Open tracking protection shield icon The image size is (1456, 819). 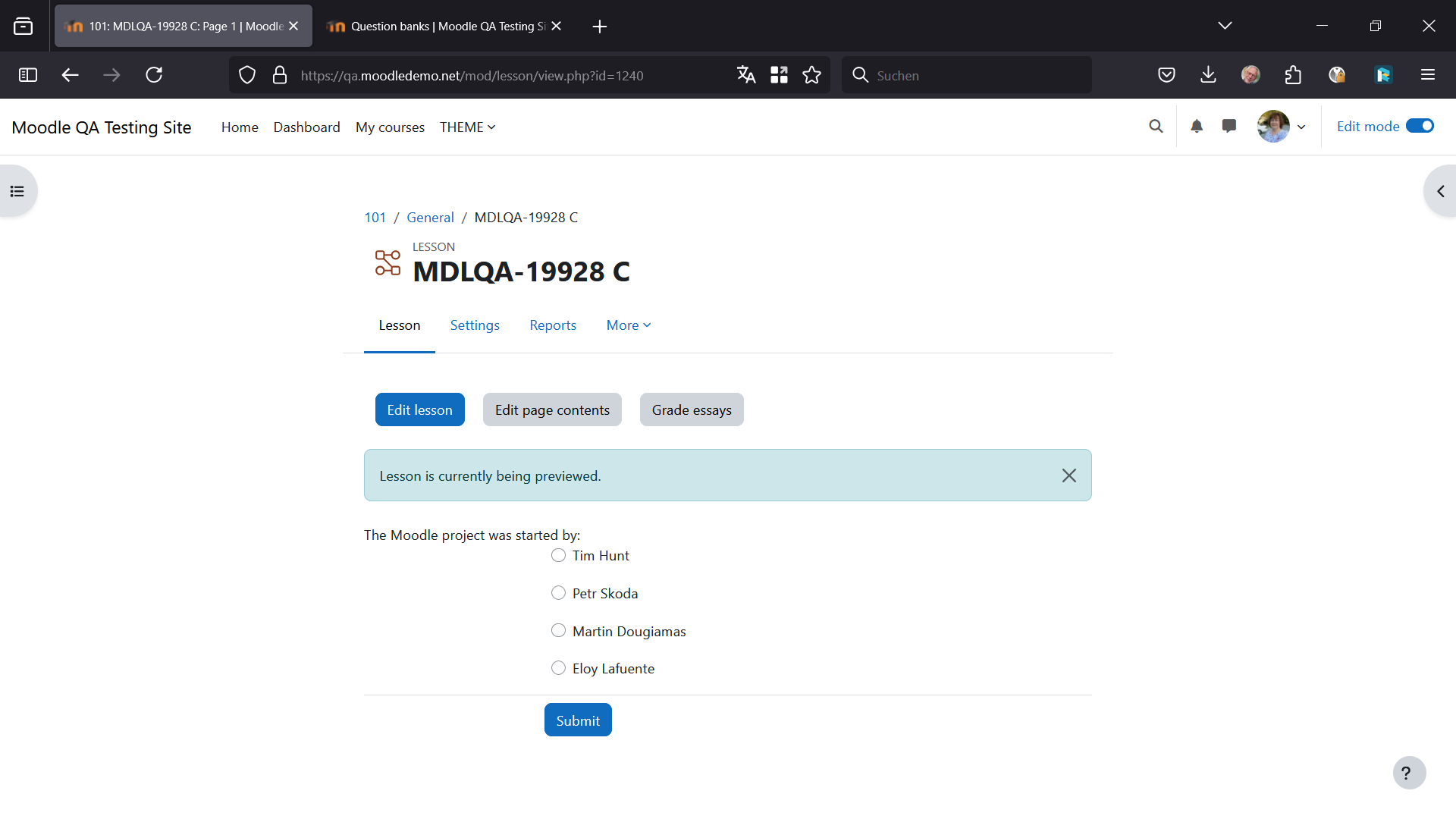[x=247, y=75]
